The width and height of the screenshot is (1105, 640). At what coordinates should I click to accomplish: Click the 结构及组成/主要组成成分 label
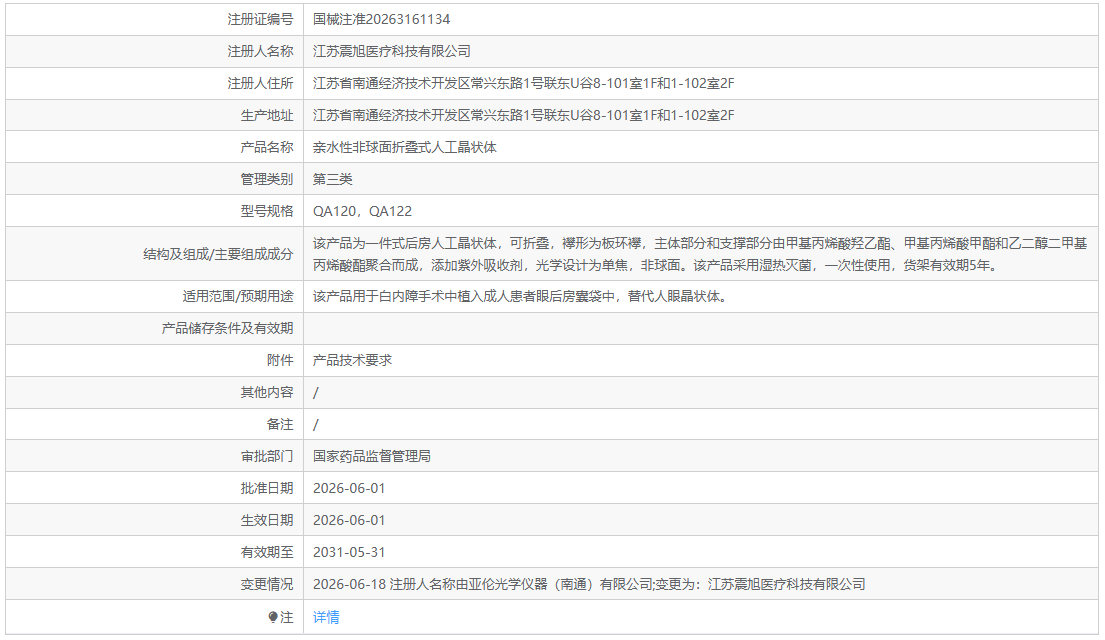pos(218,254)
